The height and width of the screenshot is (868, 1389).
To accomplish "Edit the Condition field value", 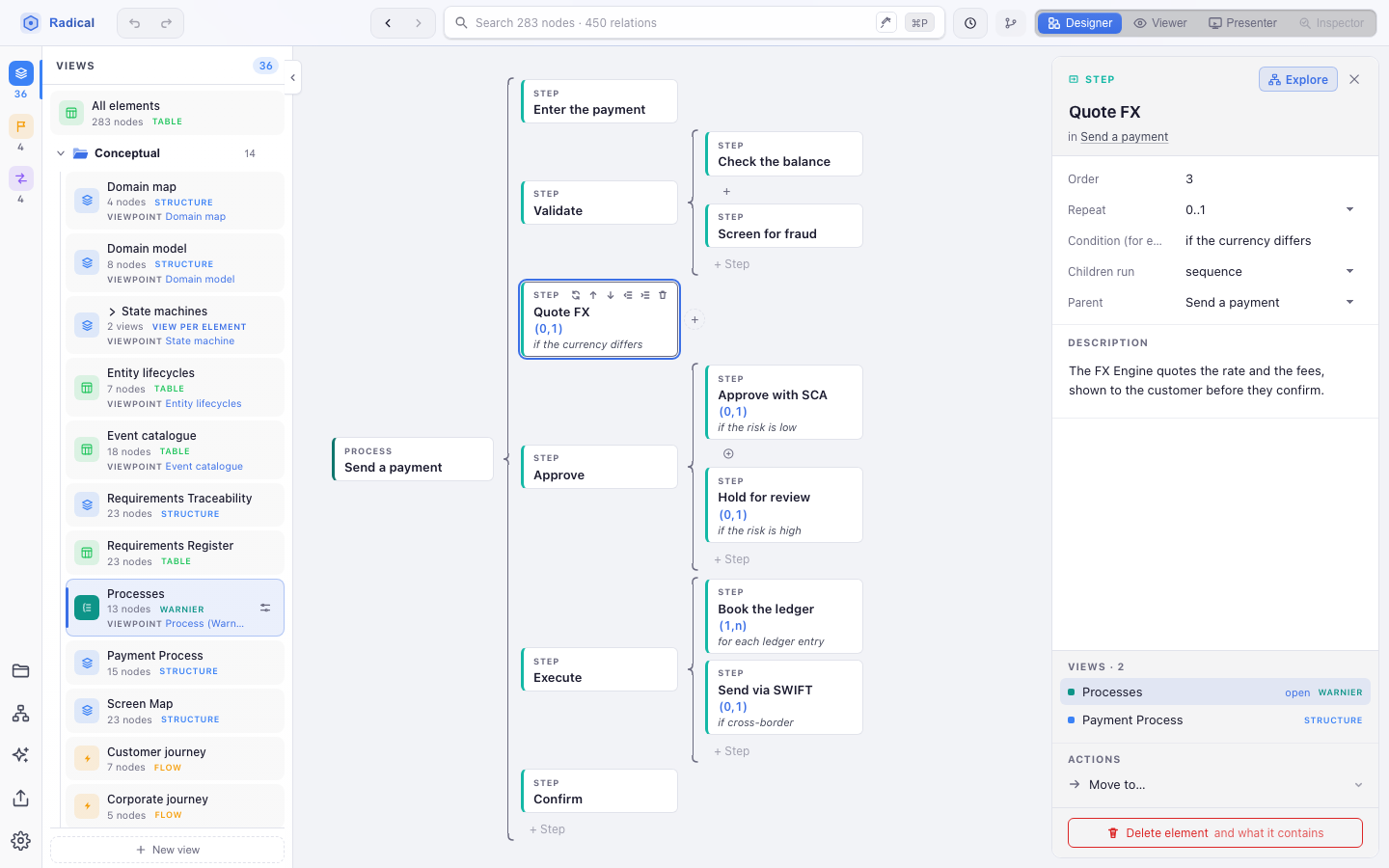I will point(1269,241).
